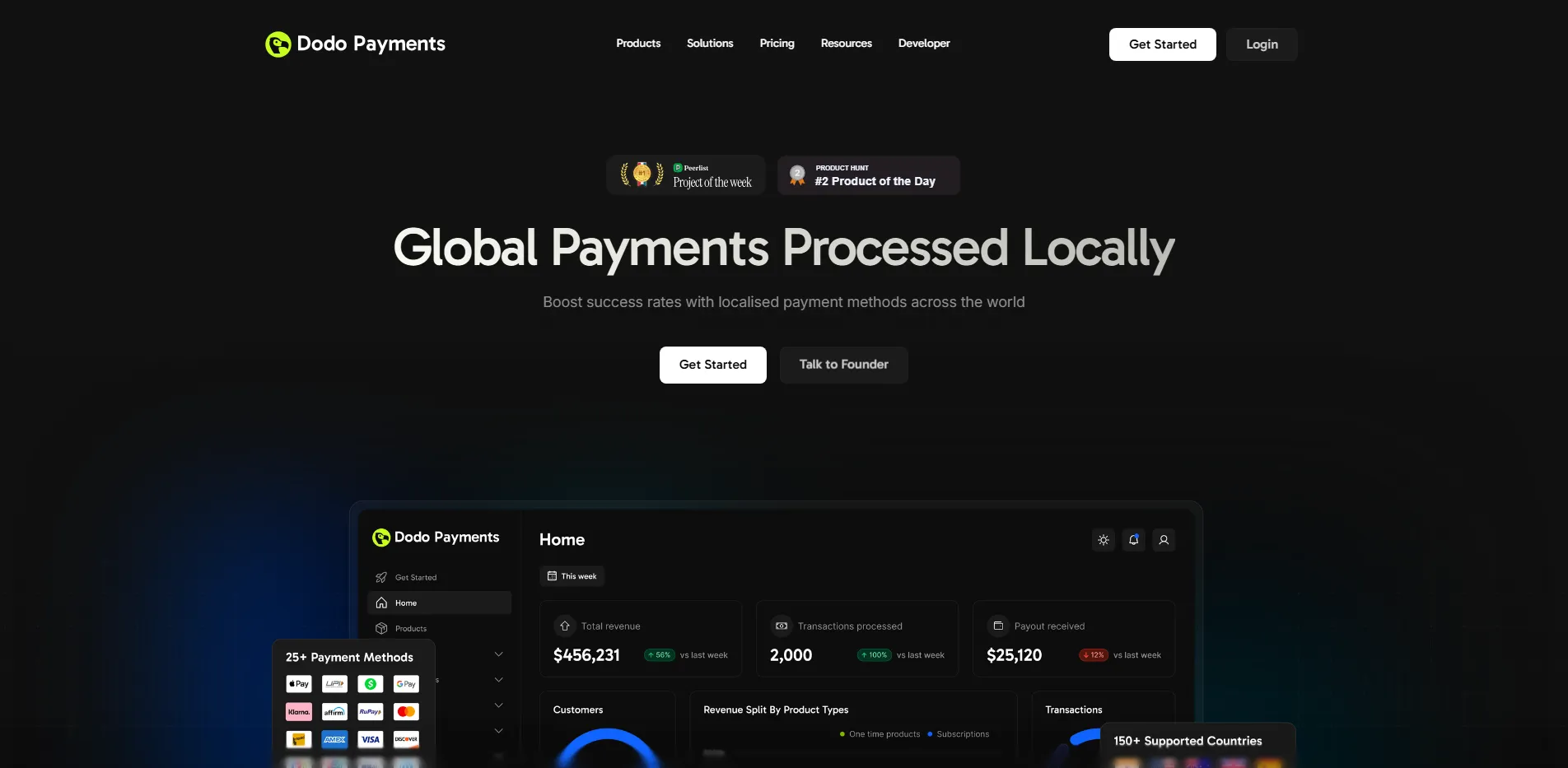Expand the first collapsed sidebar section chevron
Screen dimensions: 1568x768
click(498, 653)
